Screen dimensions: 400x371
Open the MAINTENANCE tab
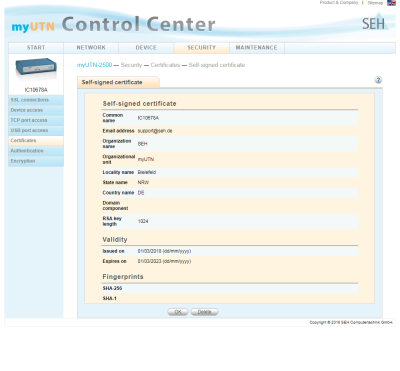[257, 48]
